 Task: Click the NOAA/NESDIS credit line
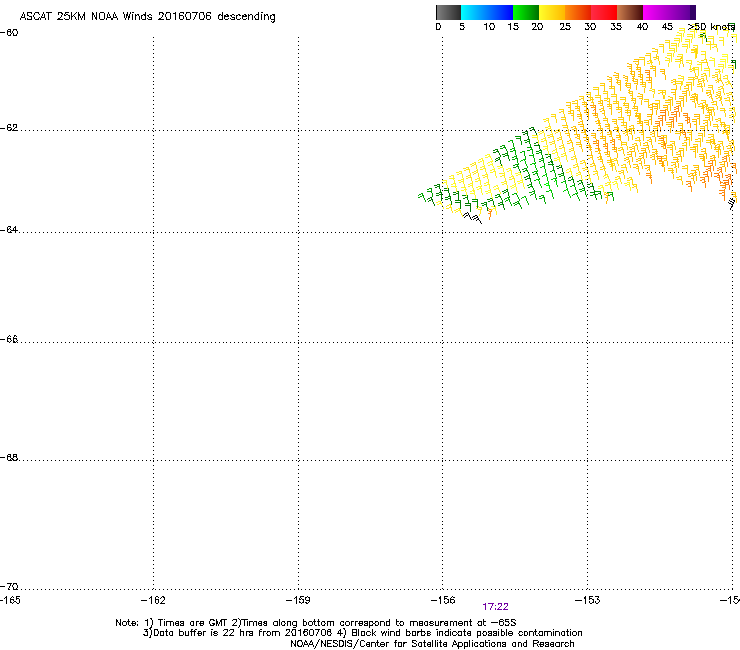pyautogui.click(x=432, y=644)
